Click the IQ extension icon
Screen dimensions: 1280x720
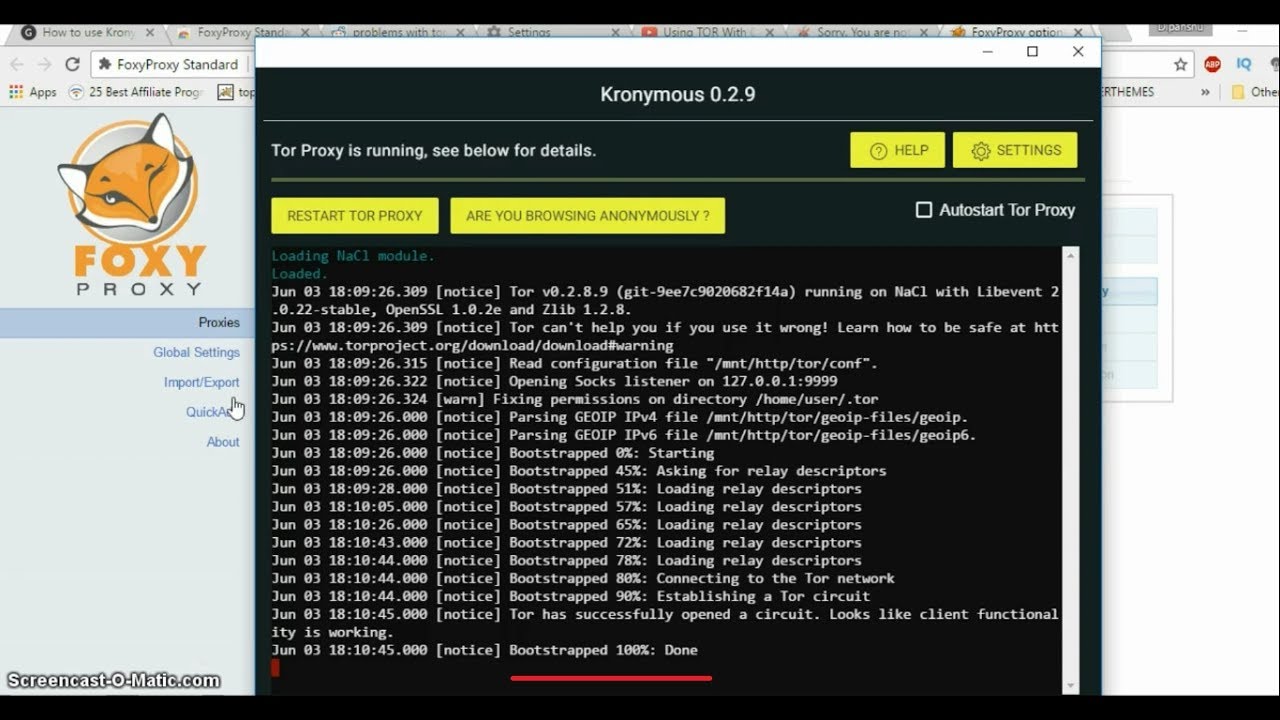pyautogui.click(x=1244, y=64)
